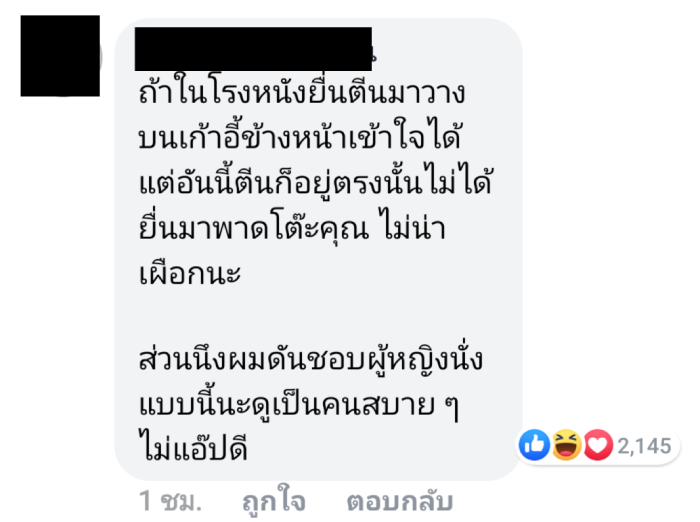This screenshot has height=522, width=700.
Task: Click the comment line starting "ถ้าในโรงหนัง"
Action: [x=302, y=92]
